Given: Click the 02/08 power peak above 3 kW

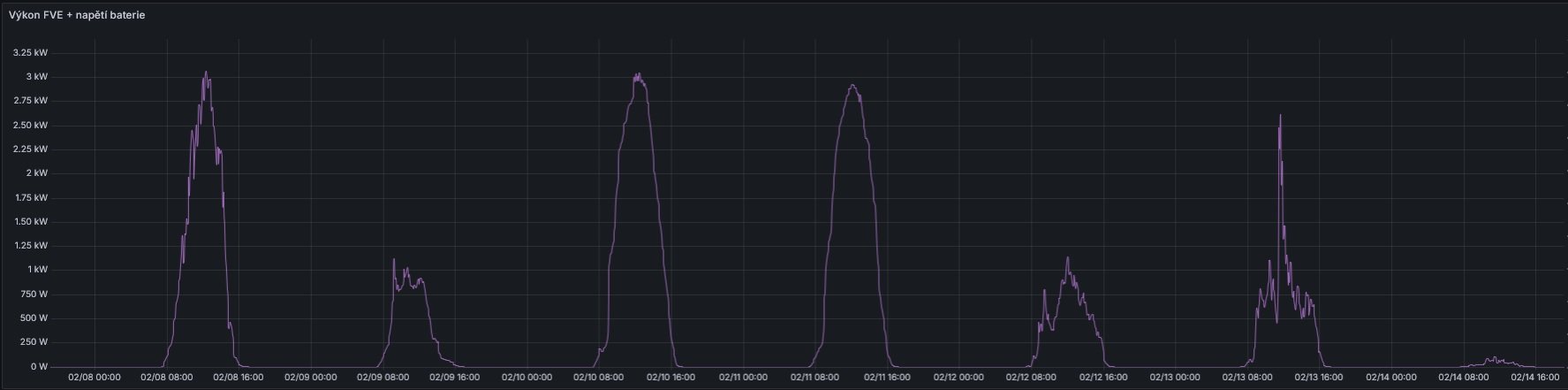Looking at the screenshot, I should pos(206,73).
